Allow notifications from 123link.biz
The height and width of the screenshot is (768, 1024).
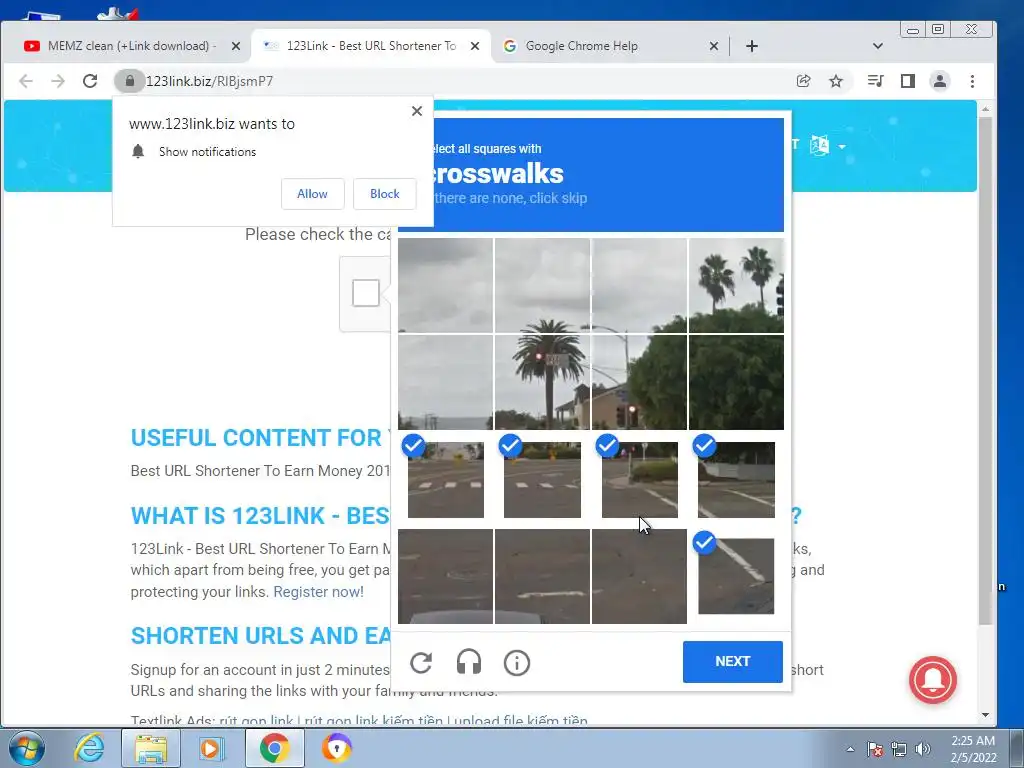coord(312,194)
